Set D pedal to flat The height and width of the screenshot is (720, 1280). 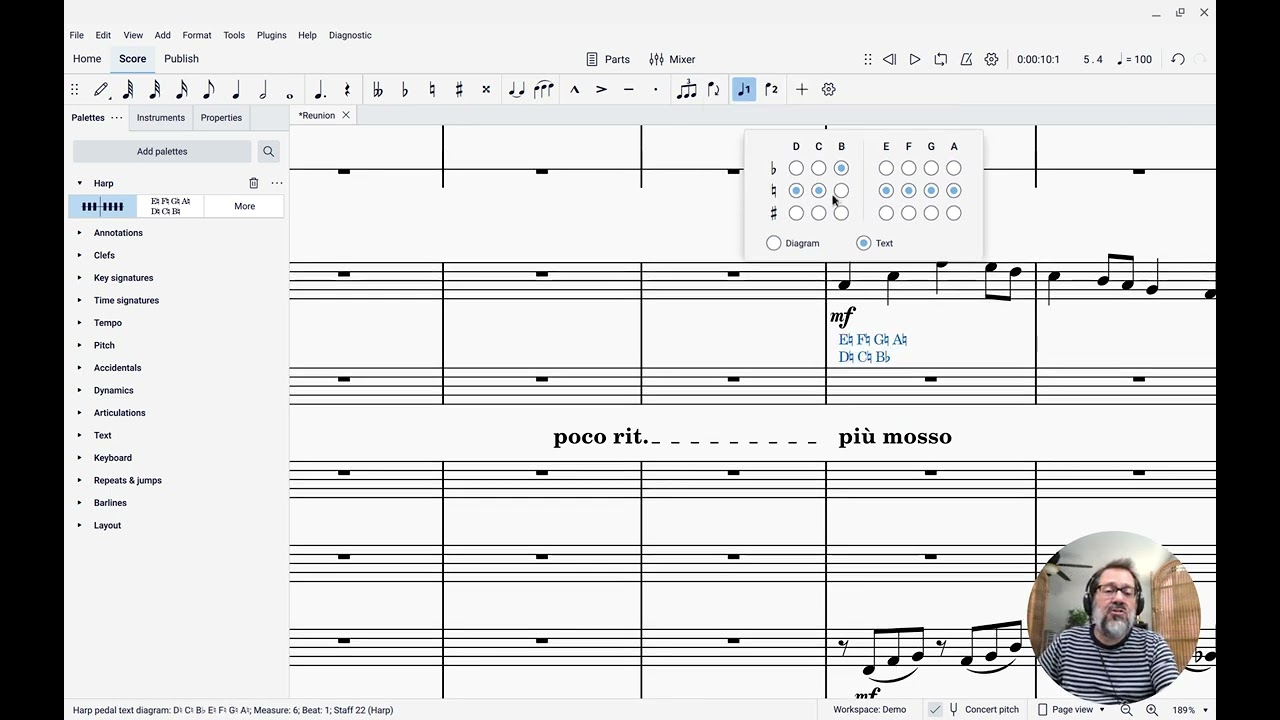pyautogui.click(x=796, y=168)
